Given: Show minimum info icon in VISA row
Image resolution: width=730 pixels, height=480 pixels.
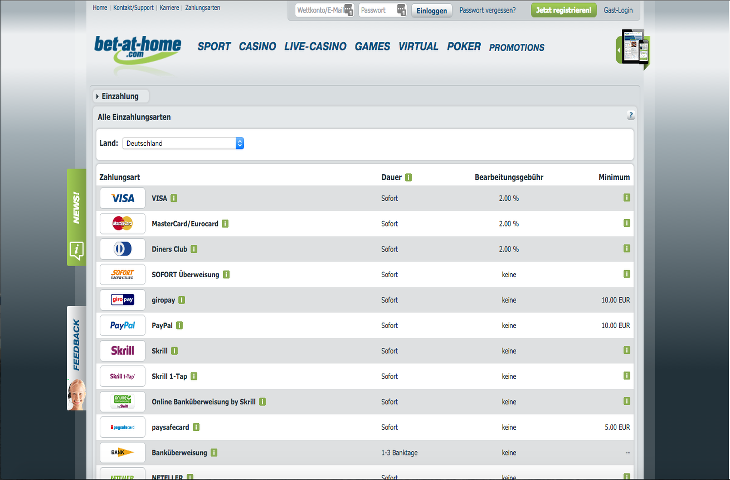Looking at the screenshot, I should [x=627, y=198].
